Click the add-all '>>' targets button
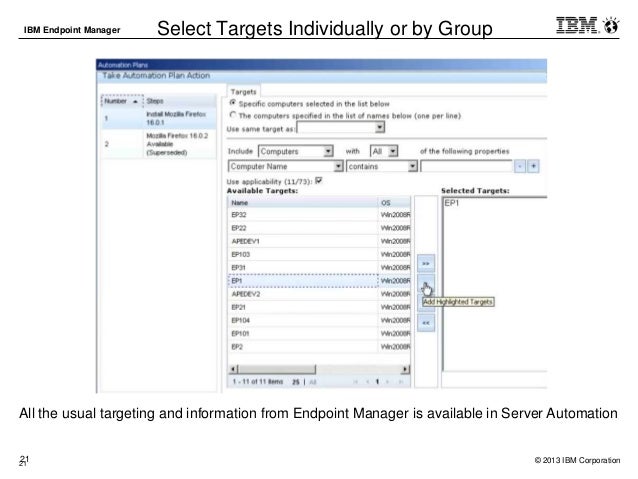The width and height of the screenshot is (638, 479). [x=426, y=264]
